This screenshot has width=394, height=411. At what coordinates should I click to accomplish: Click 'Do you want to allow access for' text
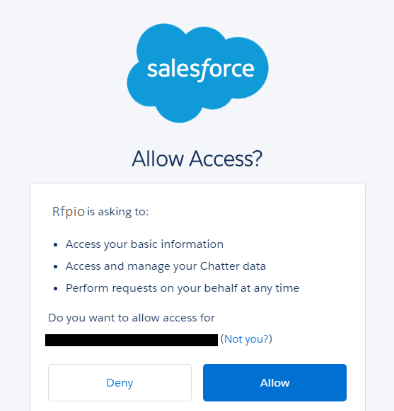point(131,318)
